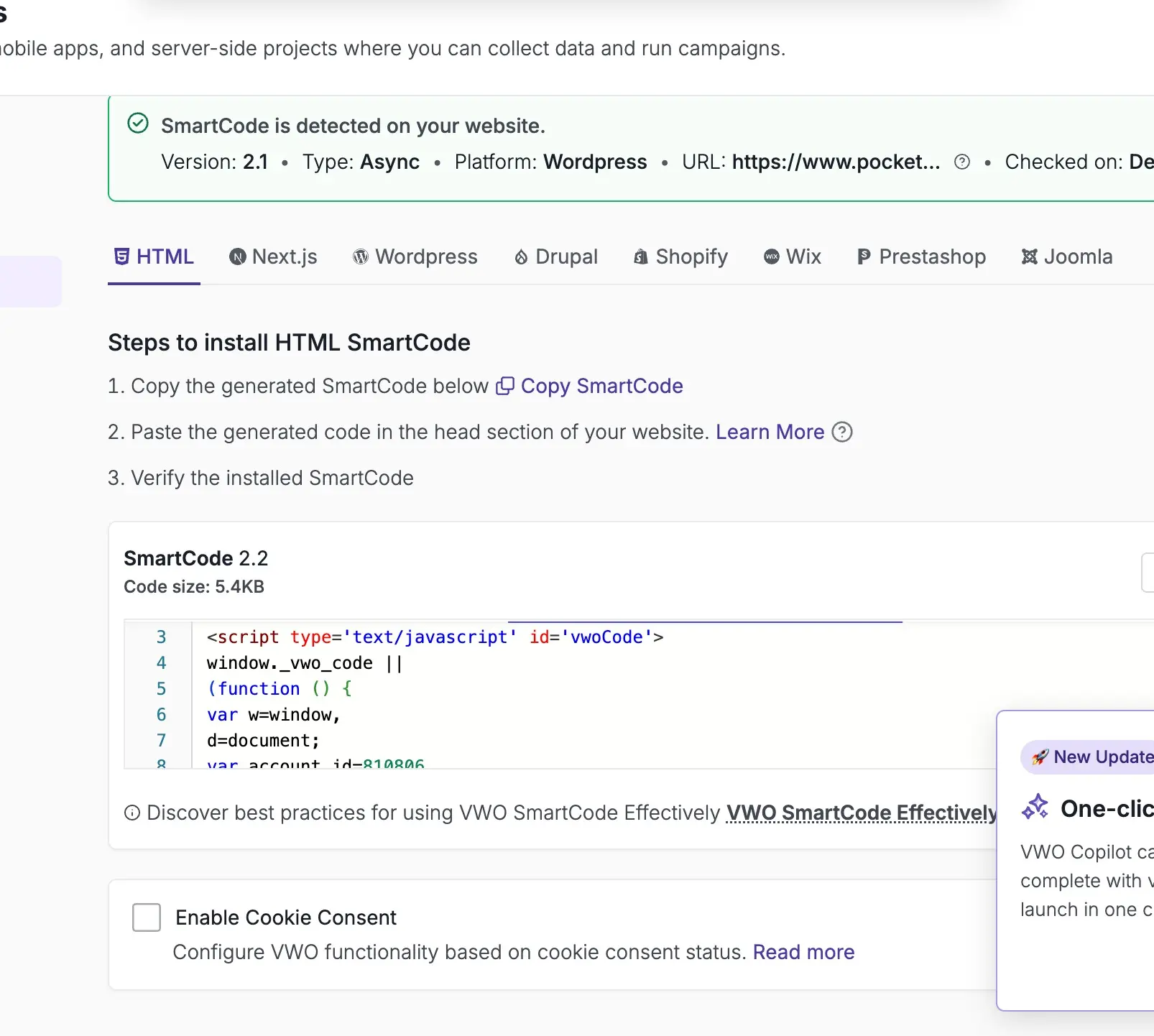Click line number 5 in code gutter
Image resolution: width=1154 pixels, height=1036 pixels.
(161, 689)
